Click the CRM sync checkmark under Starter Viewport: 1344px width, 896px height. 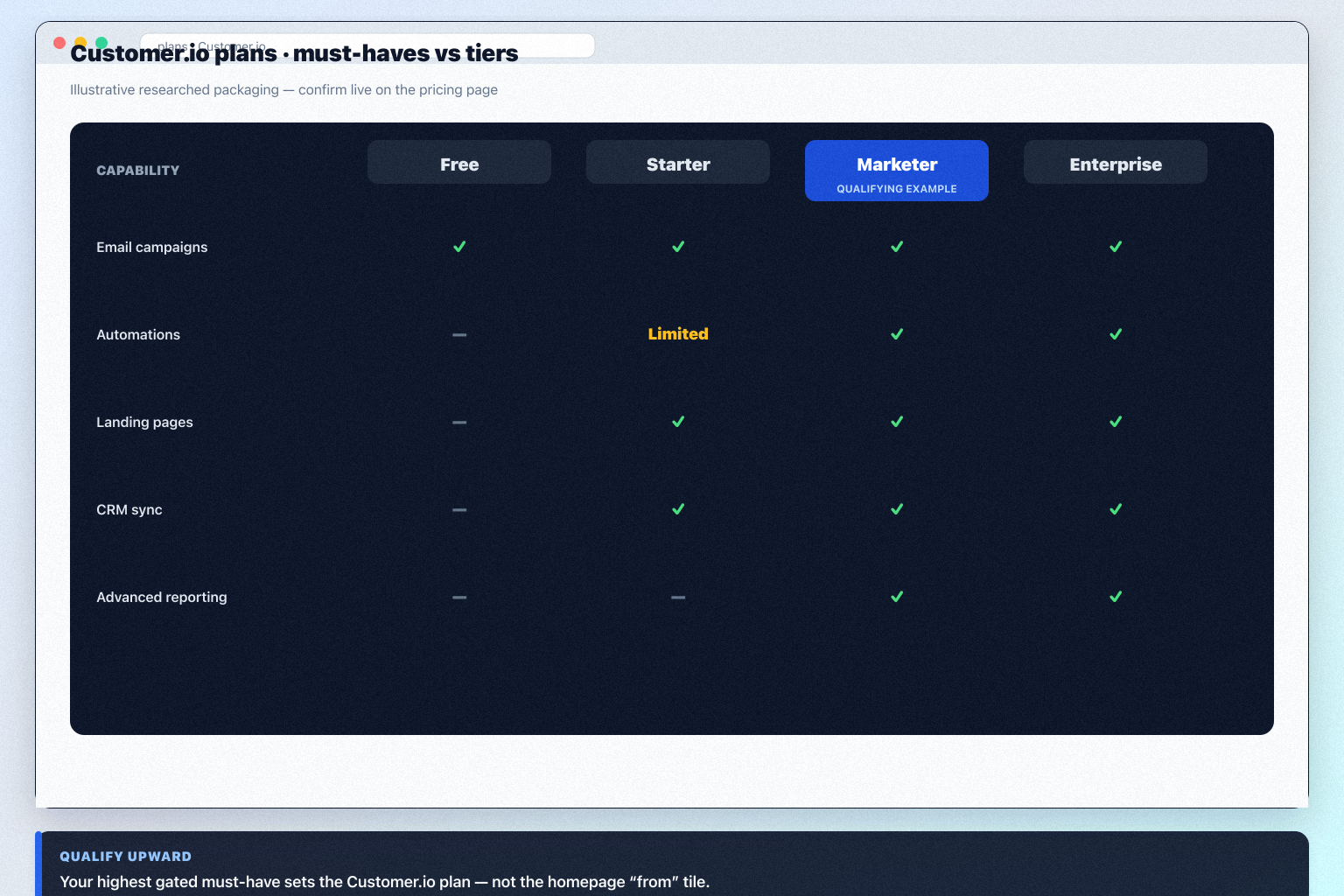(678, 509)
